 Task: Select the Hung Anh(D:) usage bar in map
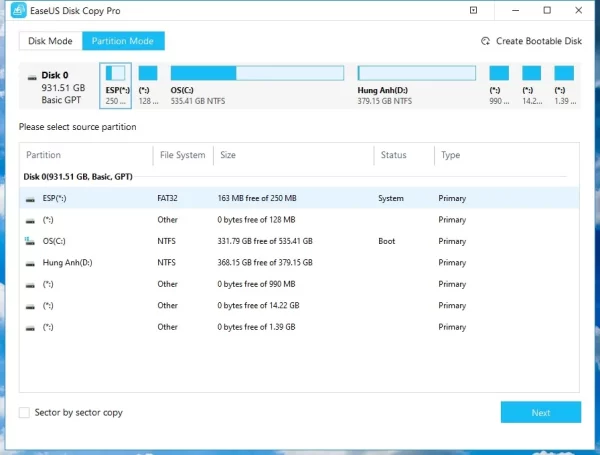417,73
